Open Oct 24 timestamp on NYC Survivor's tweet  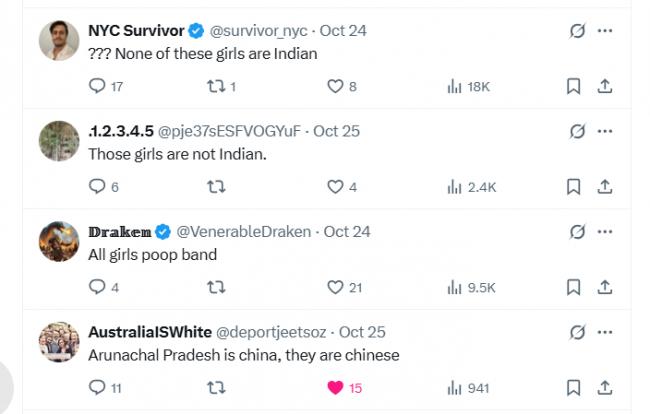[343, 31]
